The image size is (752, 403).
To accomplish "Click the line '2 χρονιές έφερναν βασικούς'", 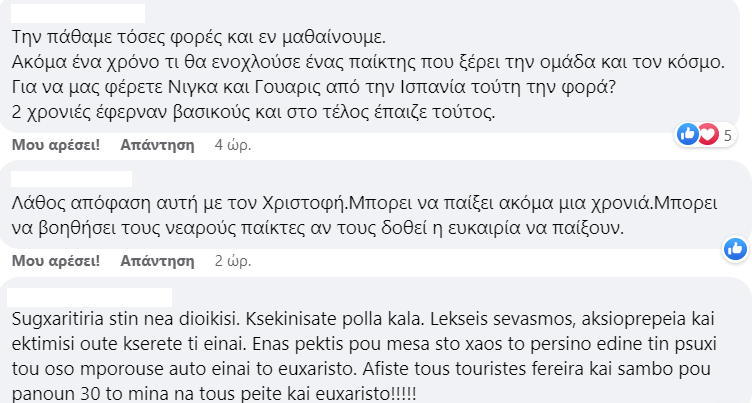I will 253,112.
